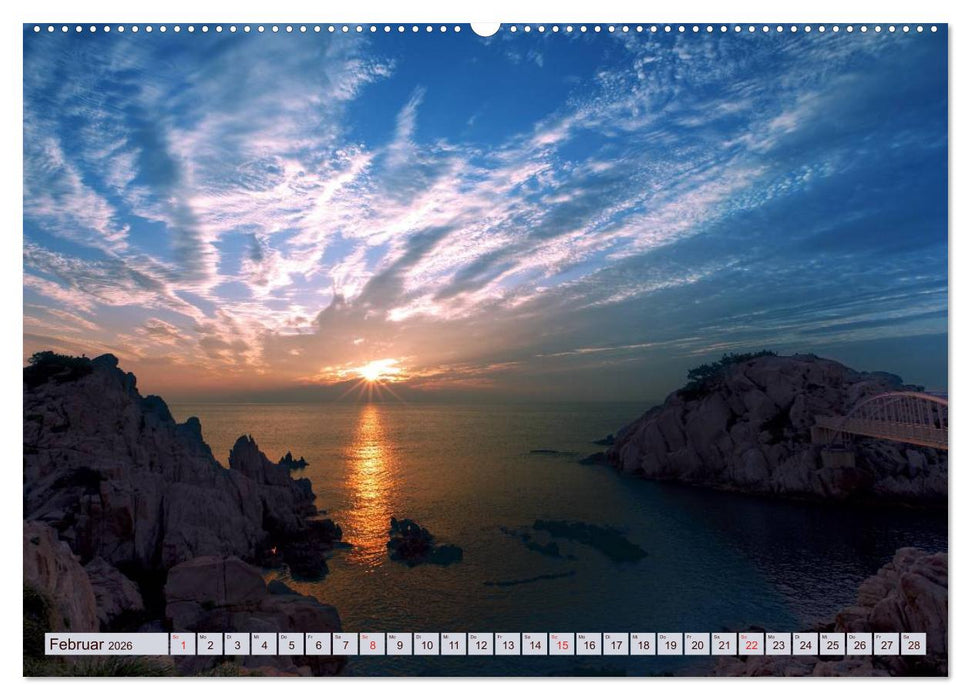Viewport: 971px width, 700px height.
Task: Choose date 20 in calendar strip
Action: (697, 645)
